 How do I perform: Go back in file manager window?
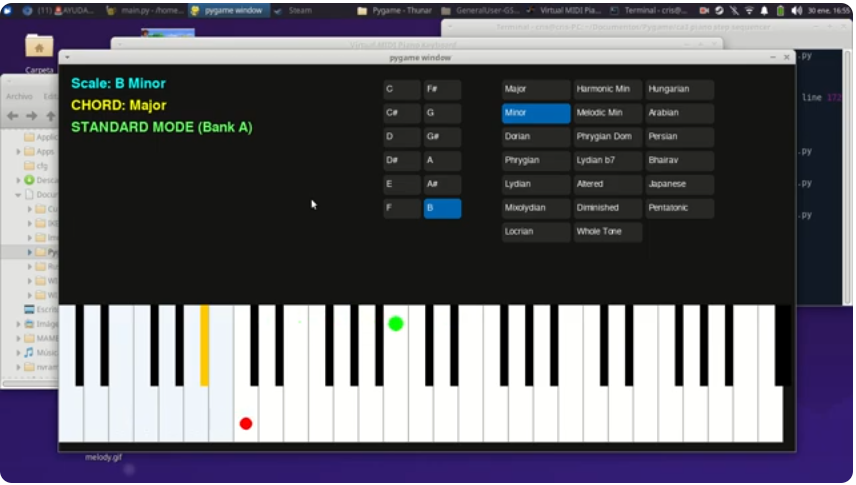[13, 116]
